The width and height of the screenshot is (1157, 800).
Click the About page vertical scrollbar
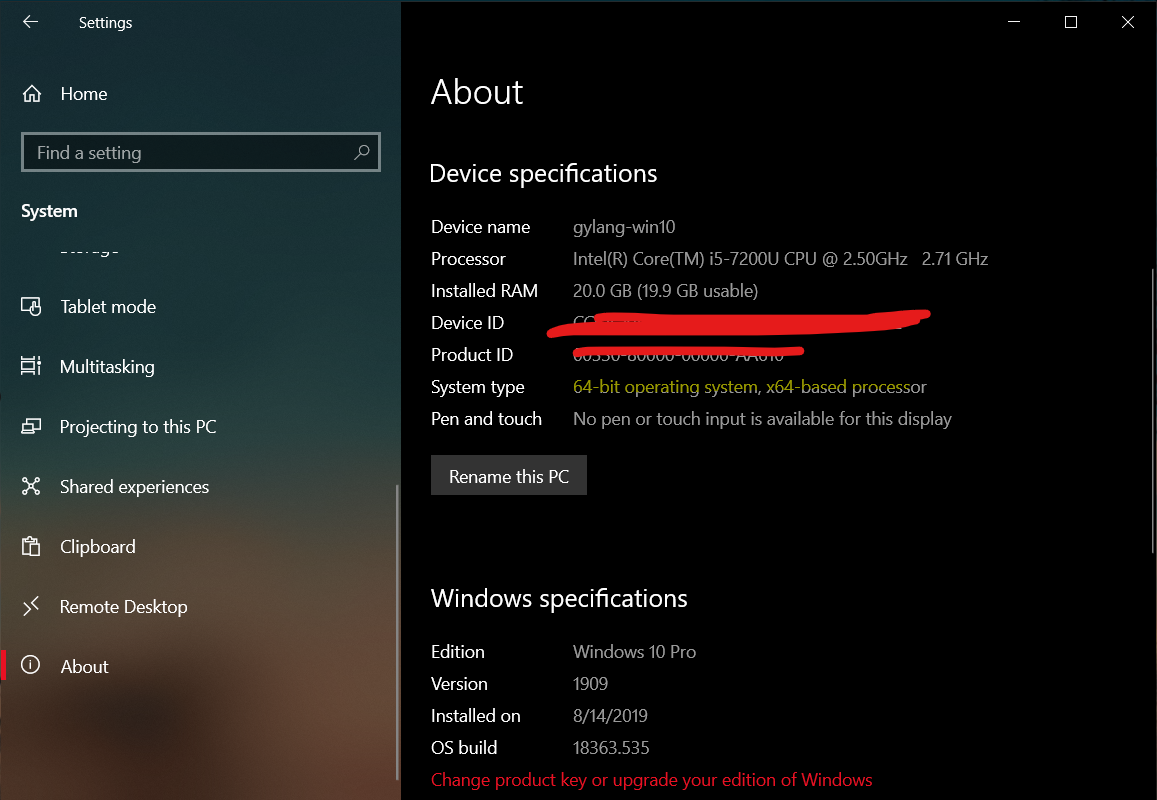(1153, 410)
